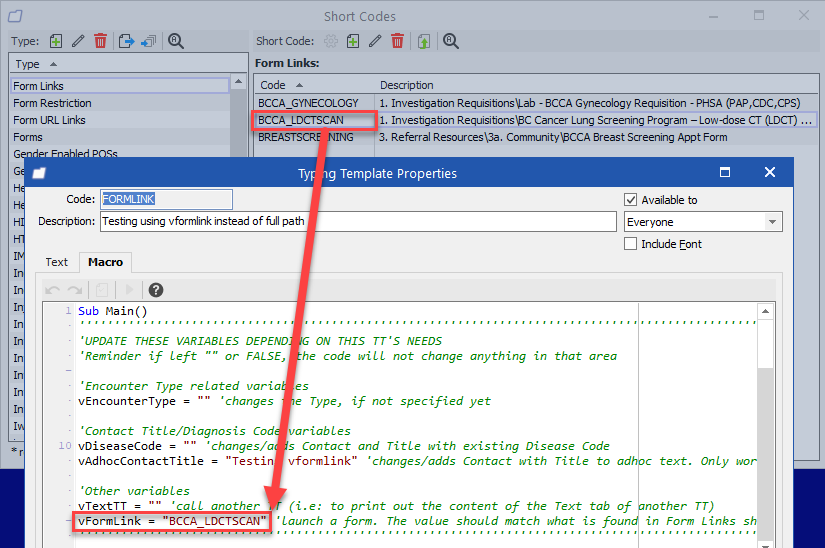Image resolution: width=825 pixels, height=548 pixels.
Task: Sort by the Type column header
Action: point(128,64)
